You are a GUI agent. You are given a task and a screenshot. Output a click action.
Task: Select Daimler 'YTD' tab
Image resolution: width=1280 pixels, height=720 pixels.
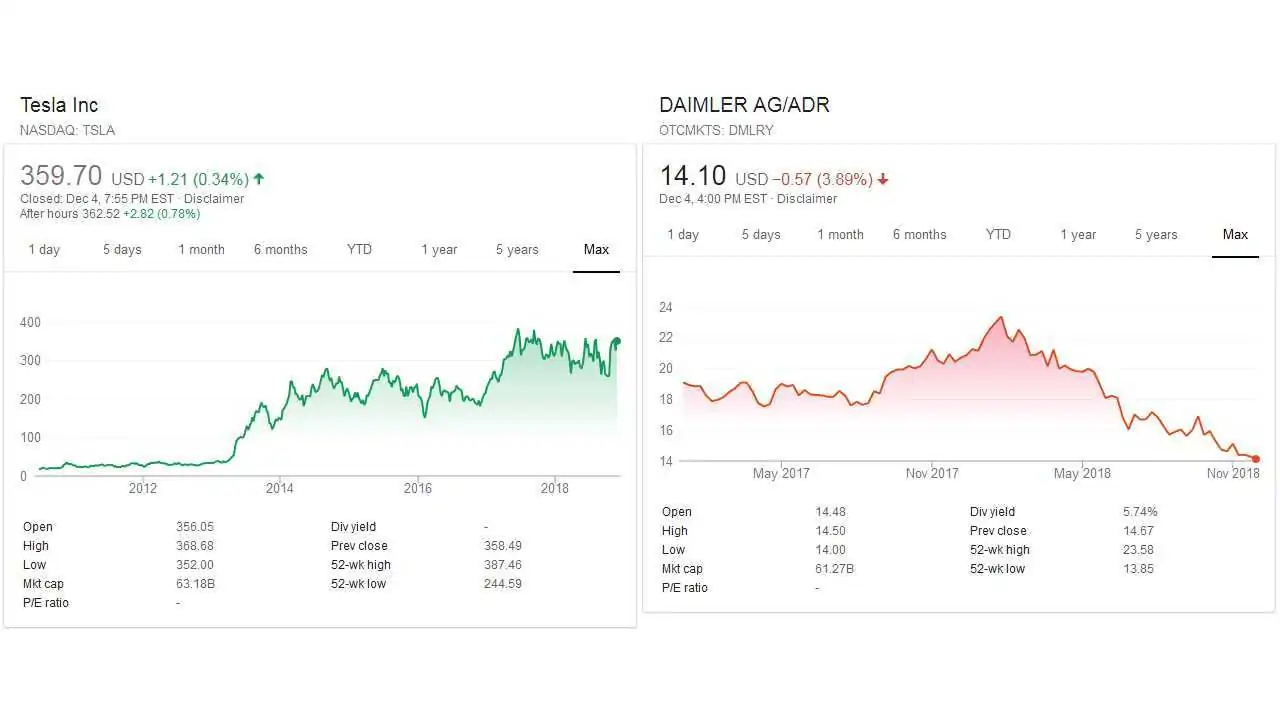pyautogui.click(x=998, y=234)
